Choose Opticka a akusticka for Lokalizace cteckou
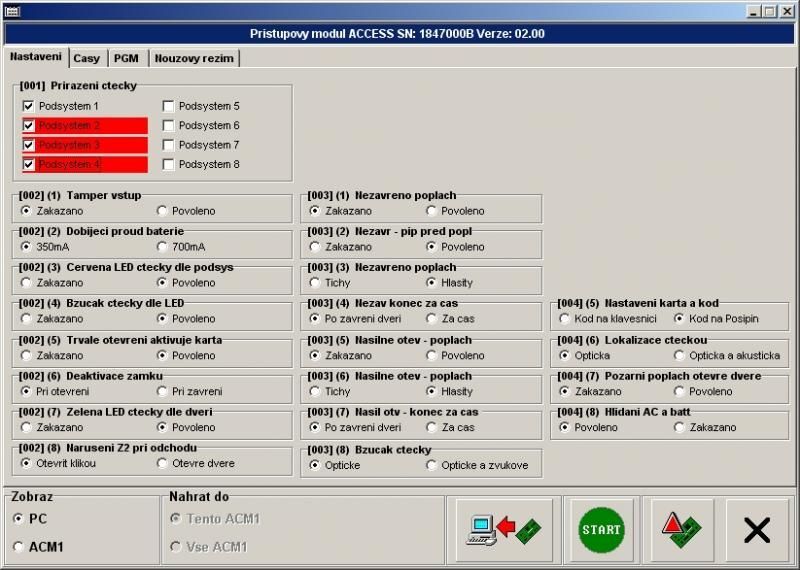The image size is (800, 570). 680,355
